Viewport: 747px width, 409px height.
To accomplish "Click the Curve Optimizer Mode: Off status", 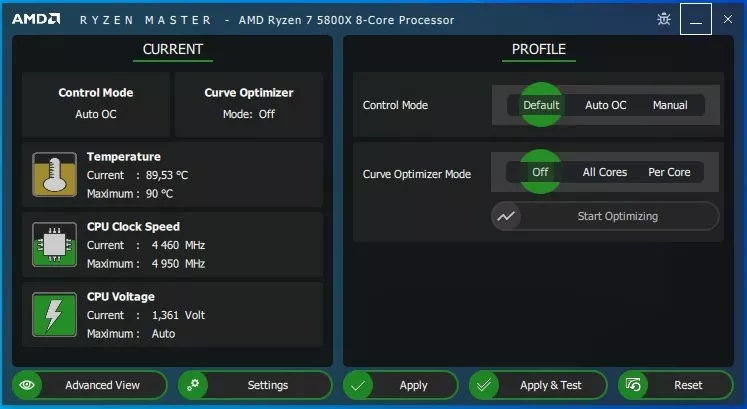I will point(249,114).
